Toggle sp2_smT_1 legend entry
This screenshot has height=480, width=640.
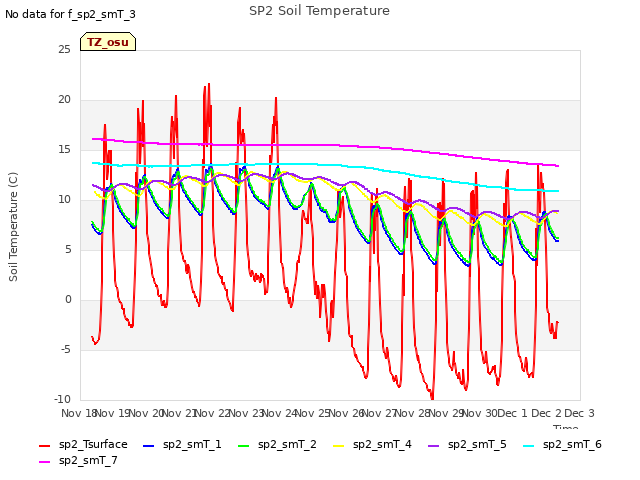tap(182, 444)
